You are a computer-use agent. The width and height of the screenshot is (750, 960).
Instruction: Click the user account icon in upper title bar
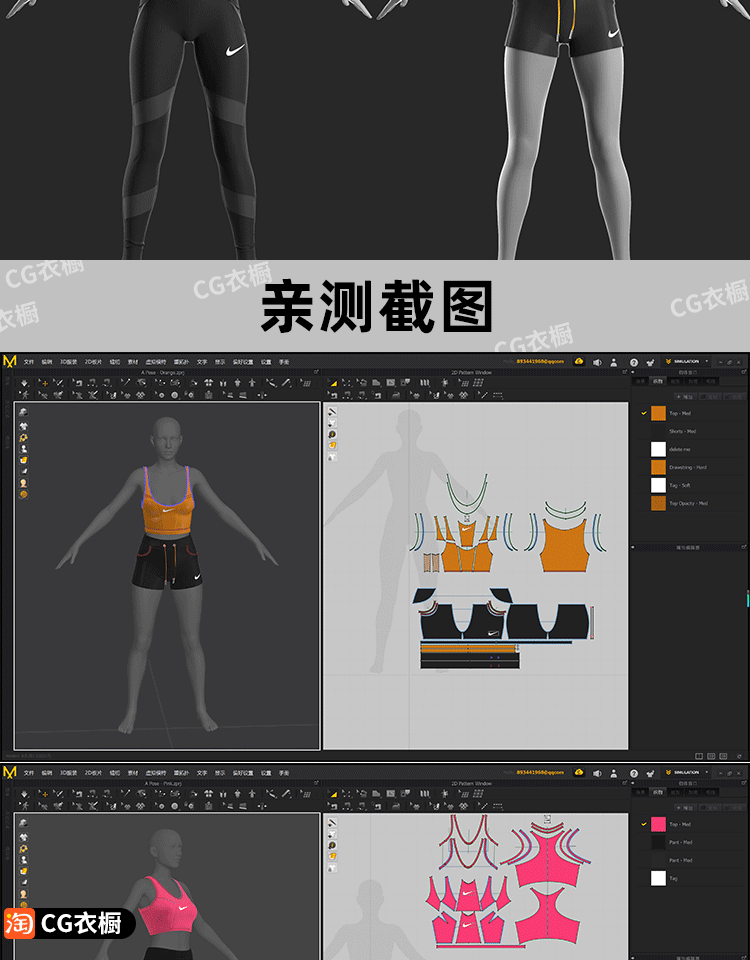(x=615, y=362)
